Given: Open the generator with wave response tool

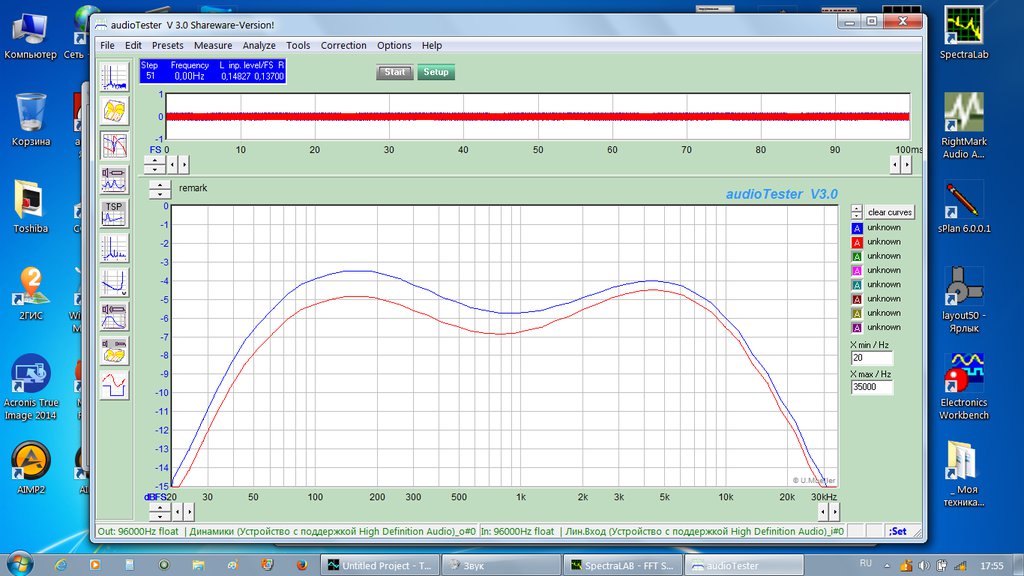Looking at the screenshot, I should tap(114, 180).
